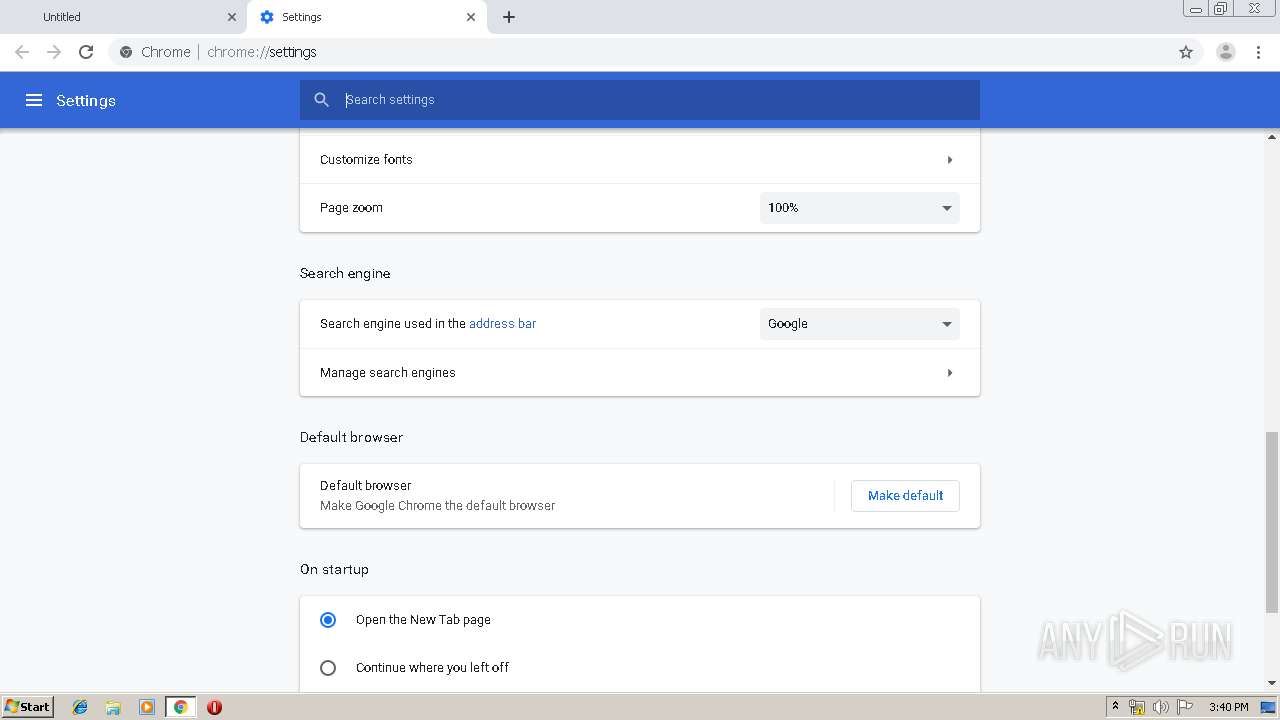Click Make default button

(905, 496)
